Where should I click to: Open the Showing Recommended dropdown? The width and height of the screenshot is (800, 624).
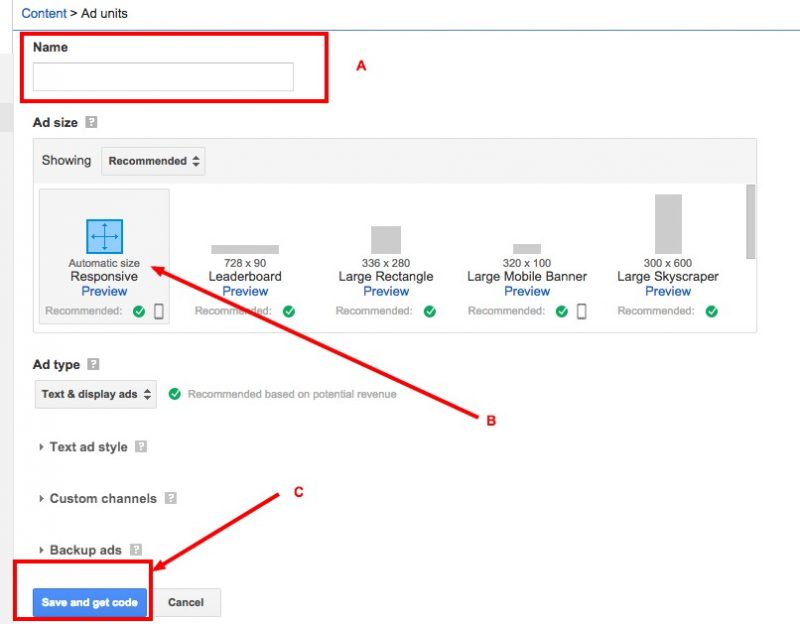click(153, 161)
